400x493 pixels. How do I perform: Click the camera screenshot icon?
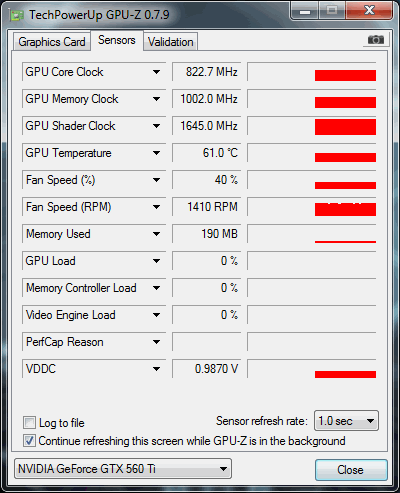pyautogui.click(x=376, y=40)
